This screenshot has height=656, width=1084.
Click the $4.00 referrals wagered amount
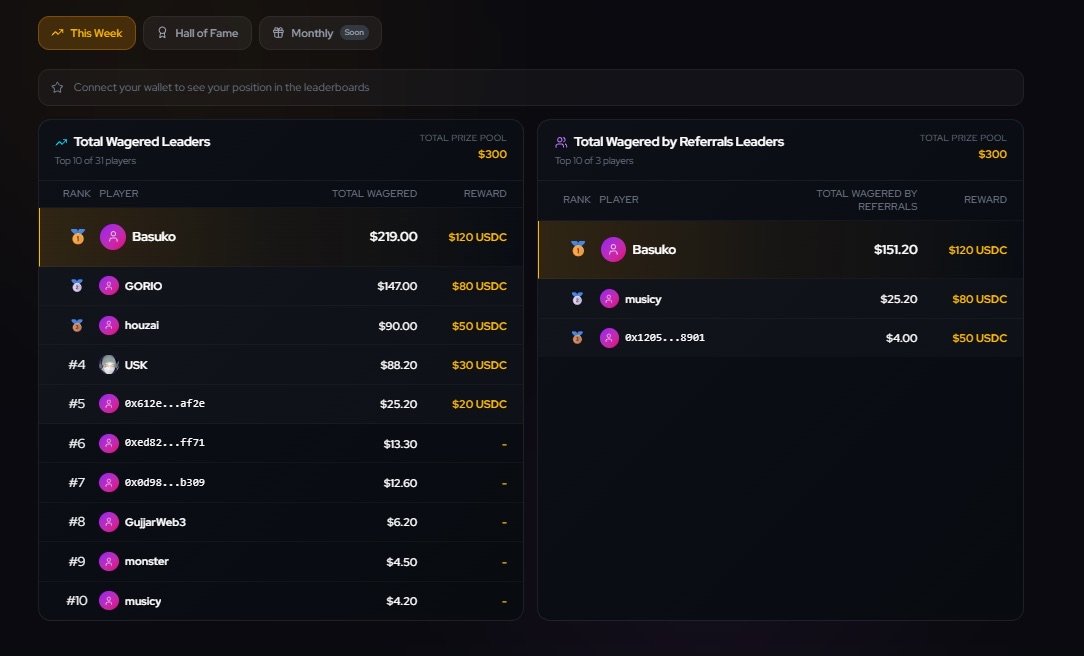901,338
